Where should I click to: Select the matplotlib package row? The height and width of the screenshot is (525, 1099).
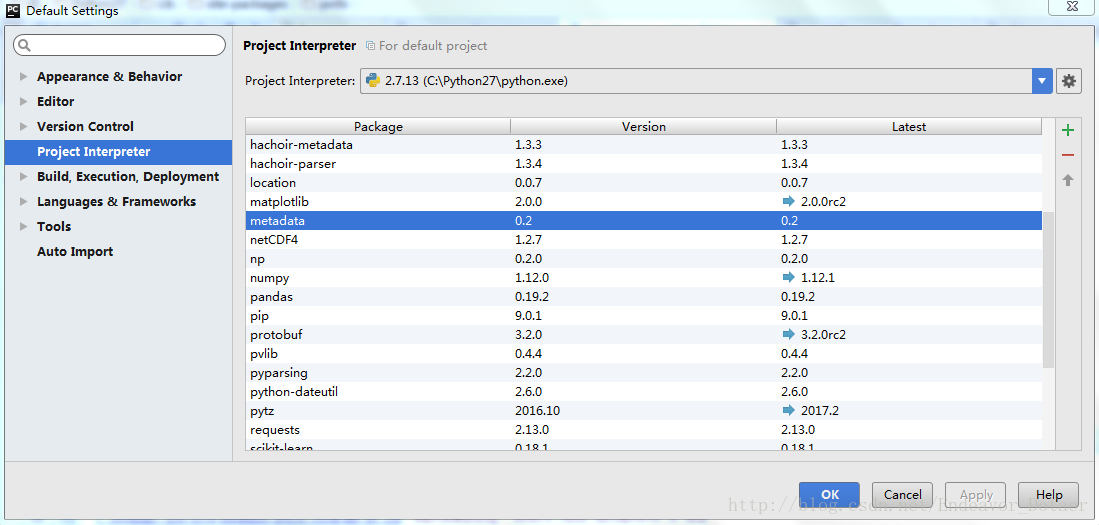pos(643,202)
